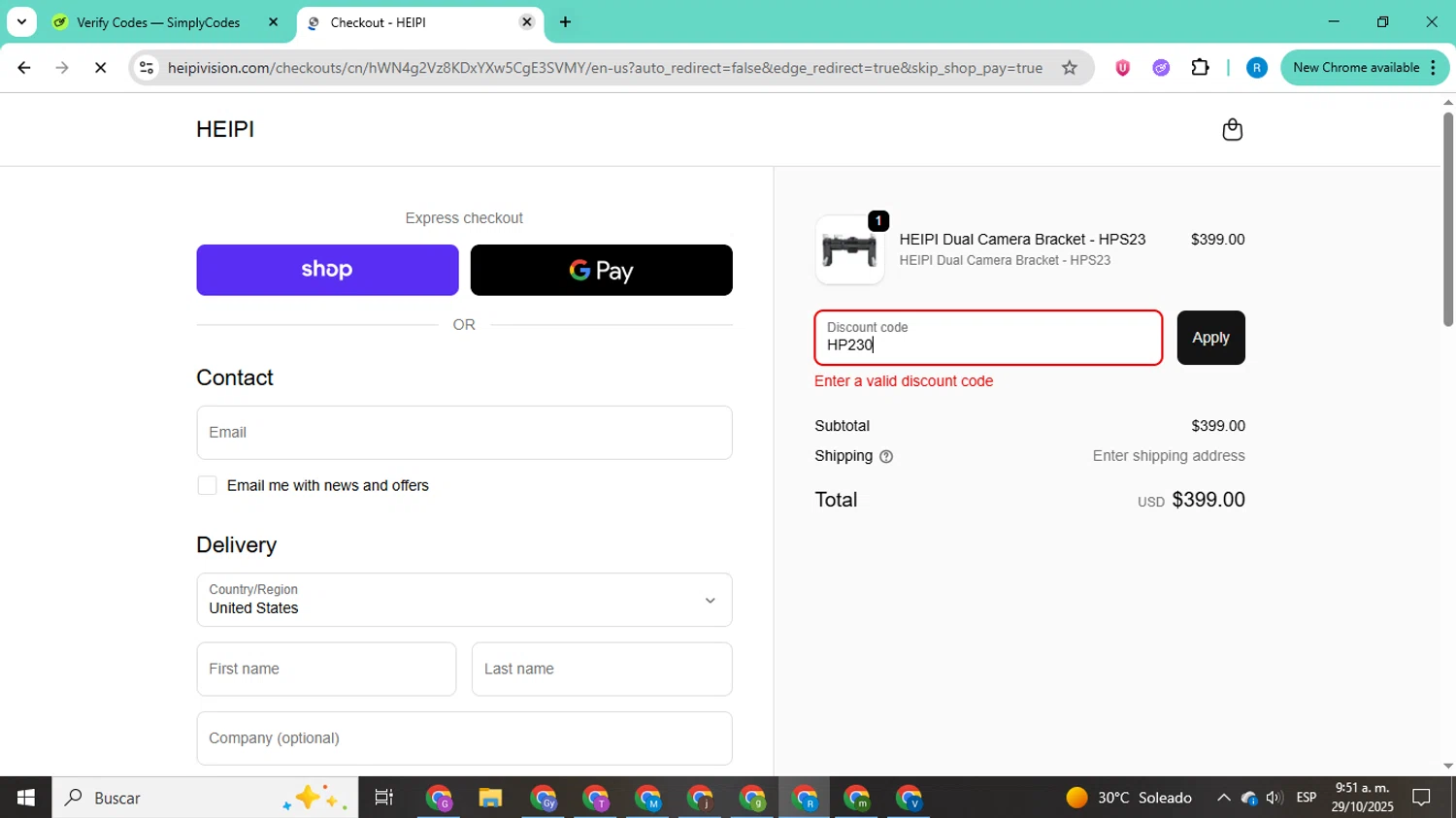Screen dimensions: 1456x818
Task: Check Email me with news and offers
Action: 207,485
